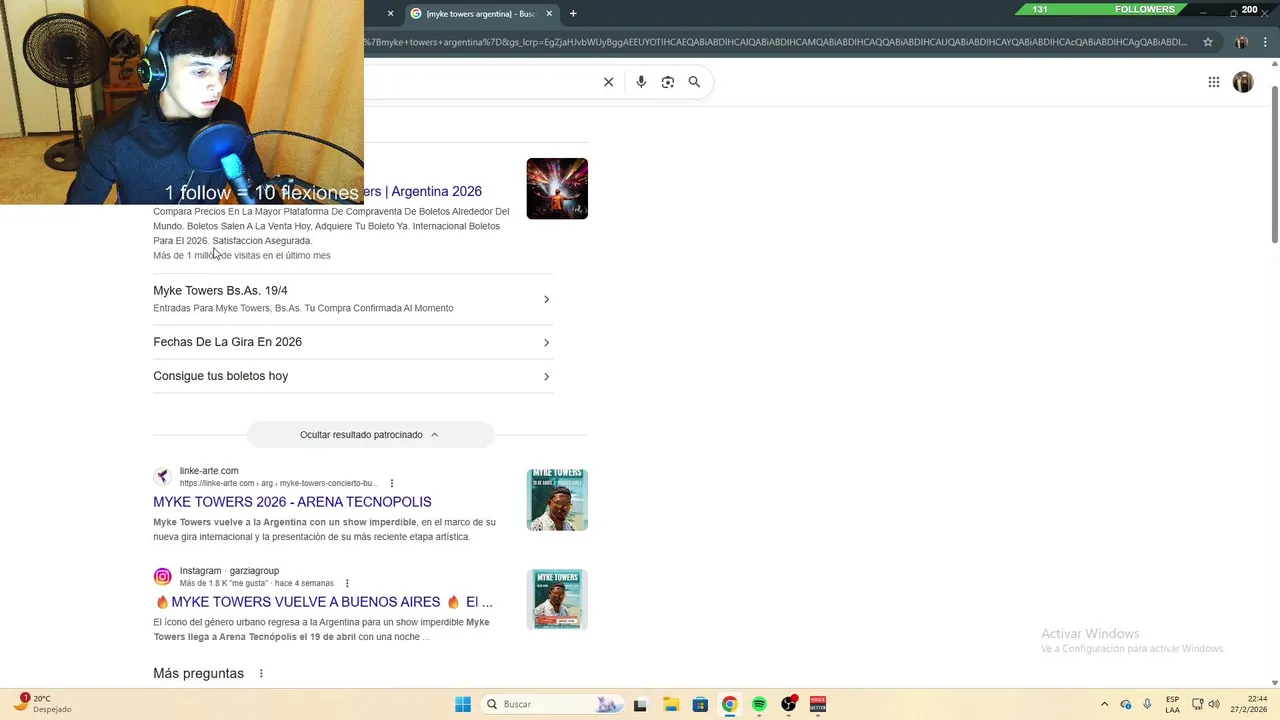Open Google Lens image search

[668, 82]
